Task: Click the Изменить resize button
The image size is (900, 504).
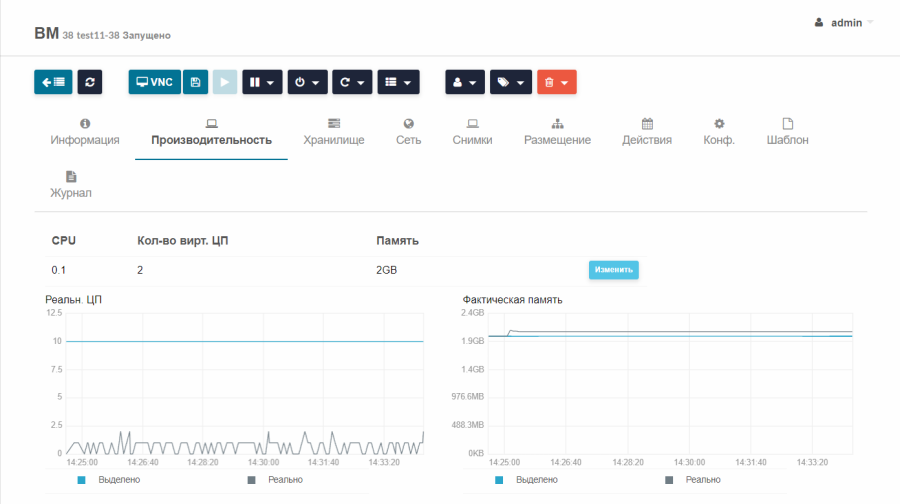Action: pos(614,270)
